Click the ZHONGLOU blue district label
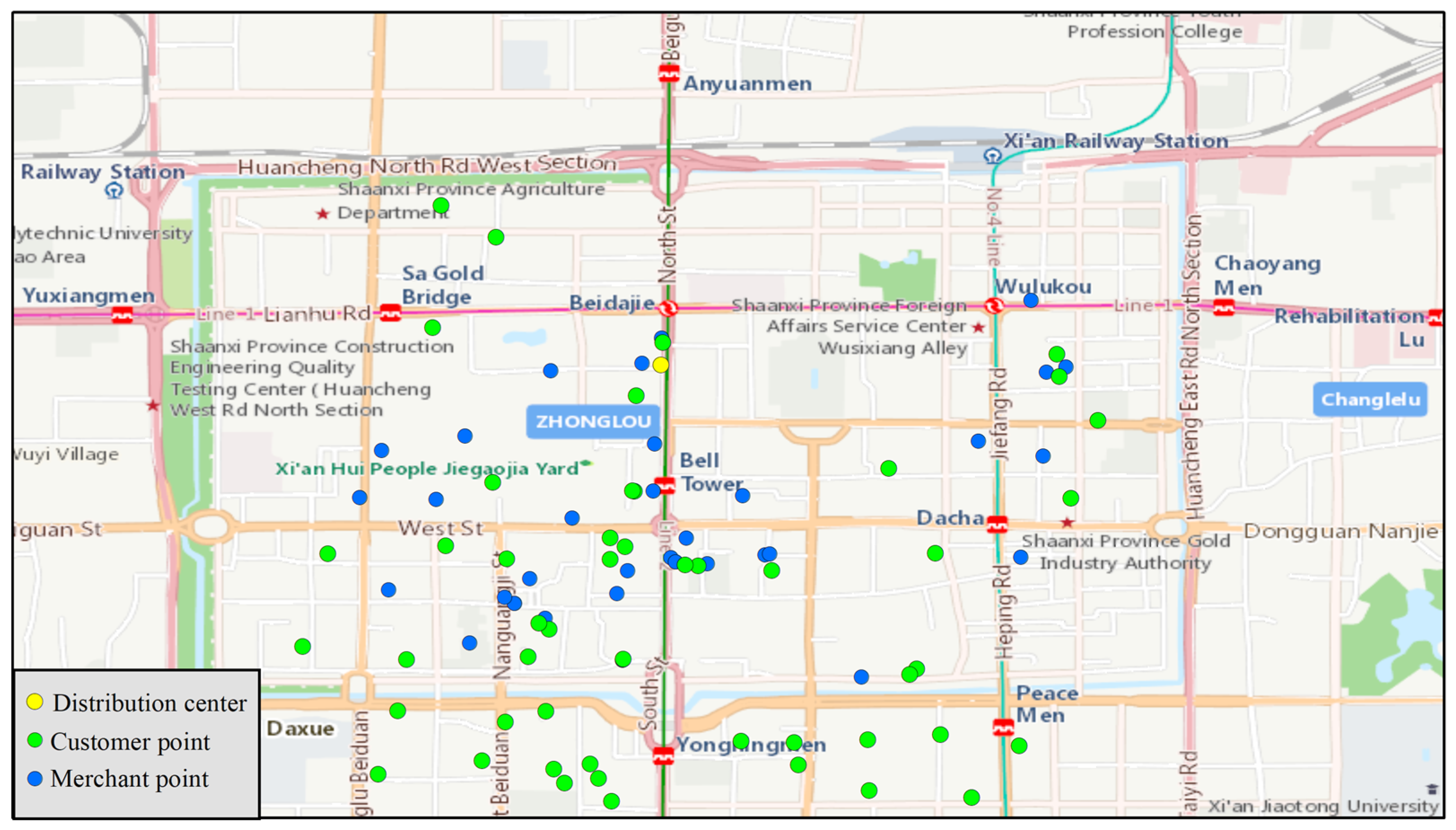1456x830 pixels. pos(593,422)
